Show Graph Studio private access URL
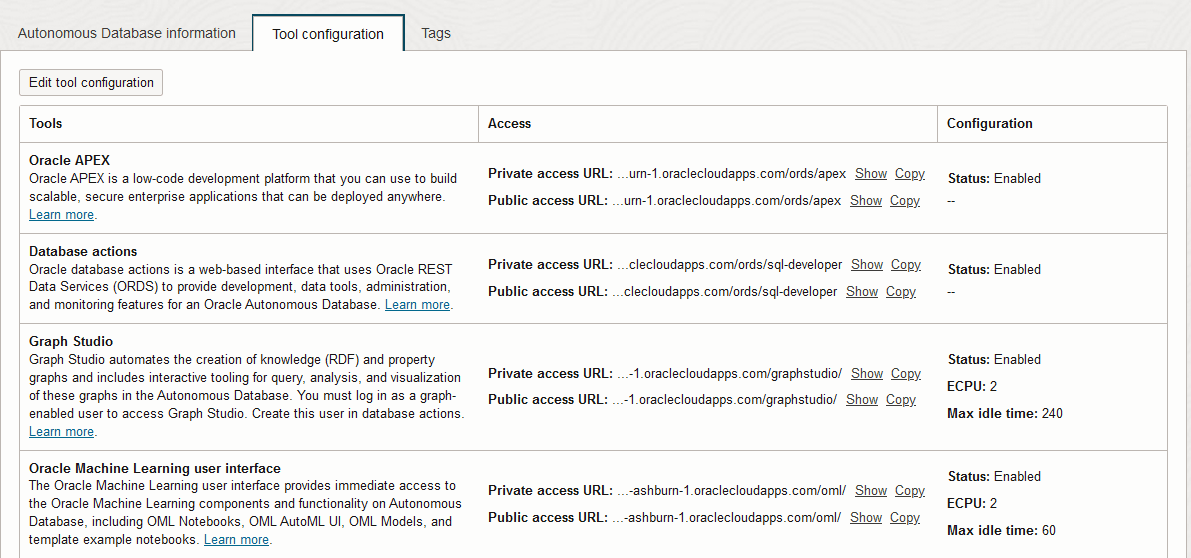Image resolution: width=1191 pixels, height=558 pixels. tap(867, 374)
